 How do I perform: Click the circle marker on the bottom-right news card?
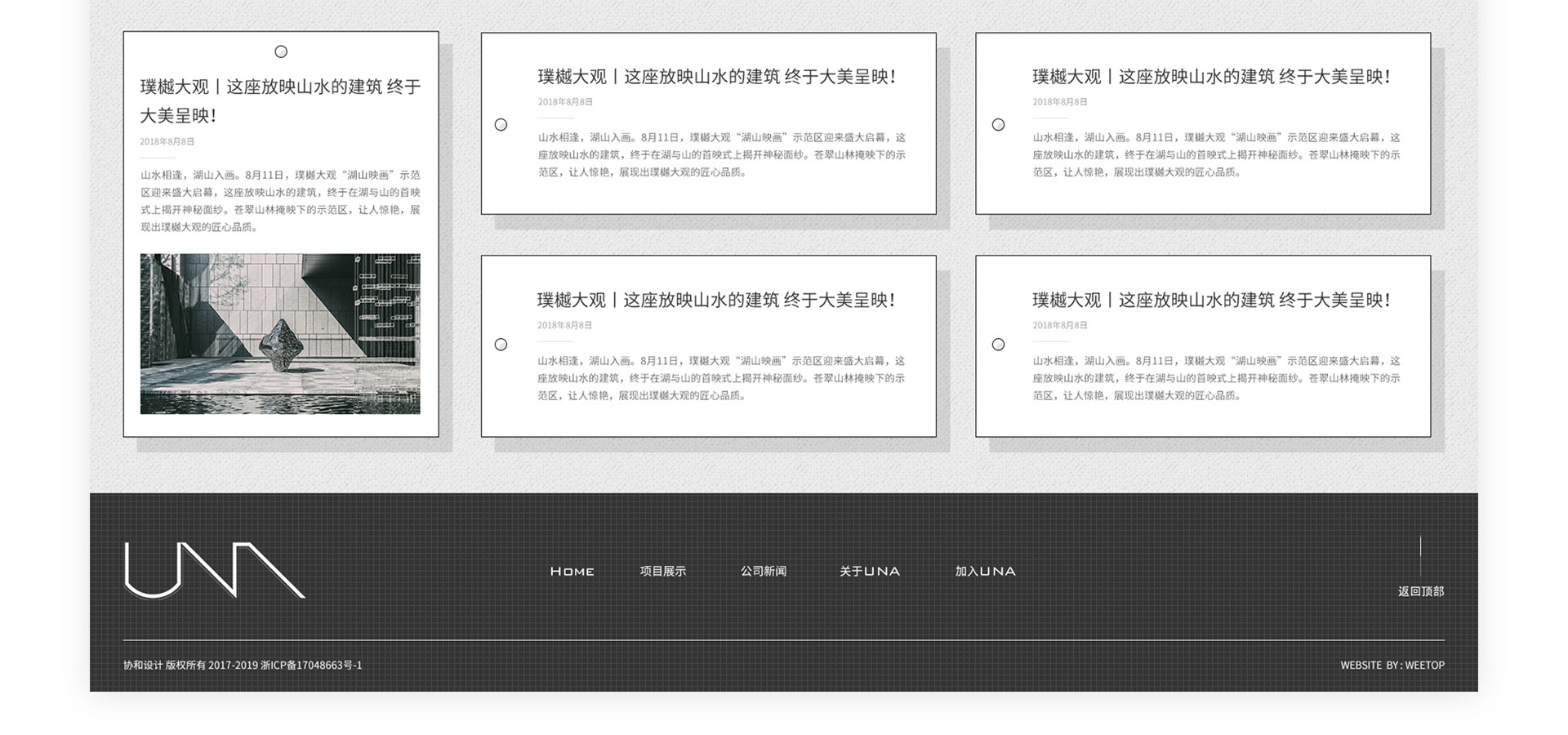tap(998, 345)
